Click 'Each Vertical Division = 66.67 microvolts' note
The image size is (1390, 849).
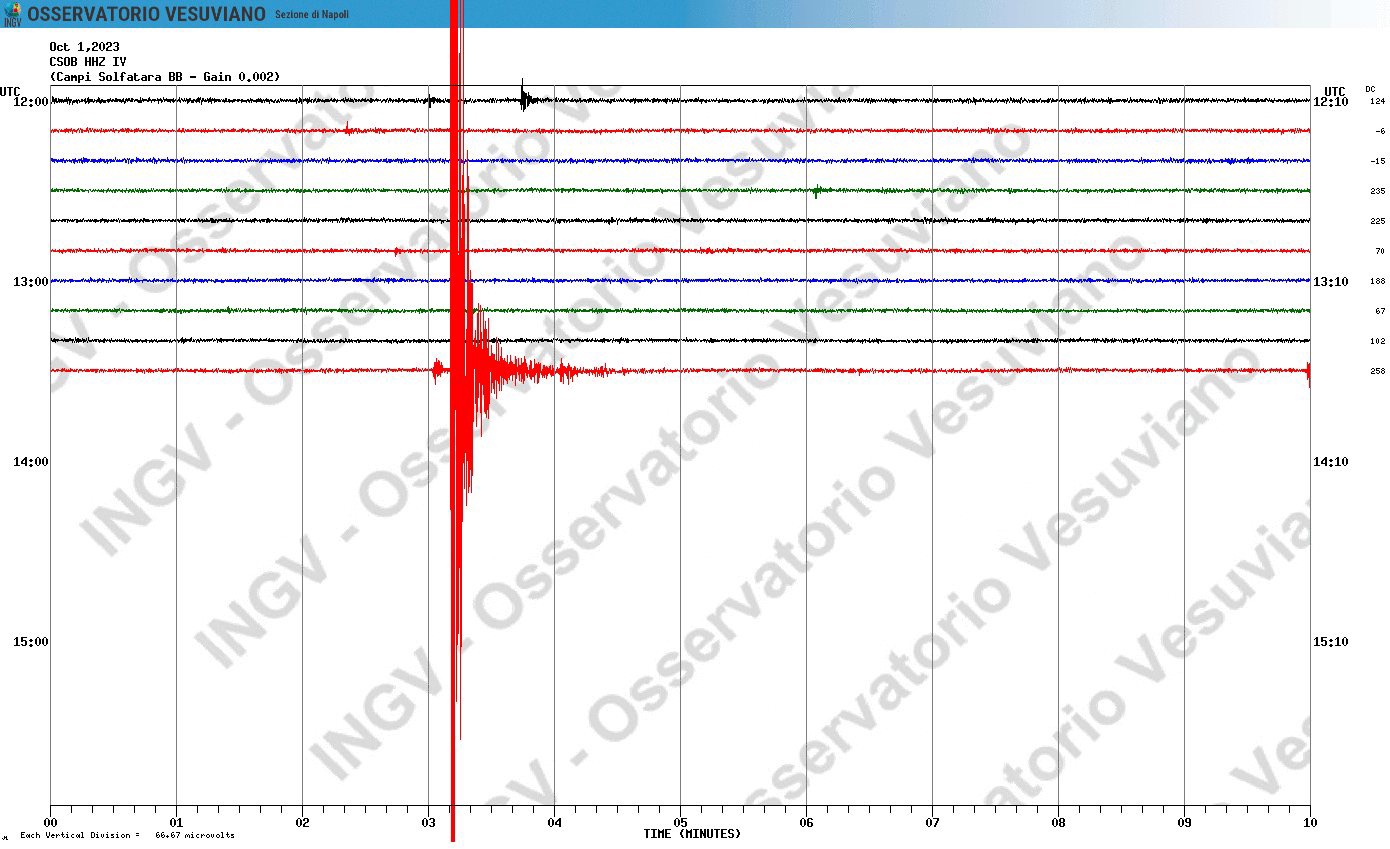point(127,835)
